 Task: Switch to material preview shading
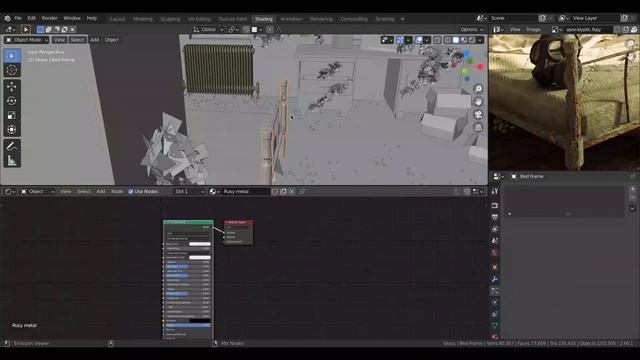click(464, 40)
